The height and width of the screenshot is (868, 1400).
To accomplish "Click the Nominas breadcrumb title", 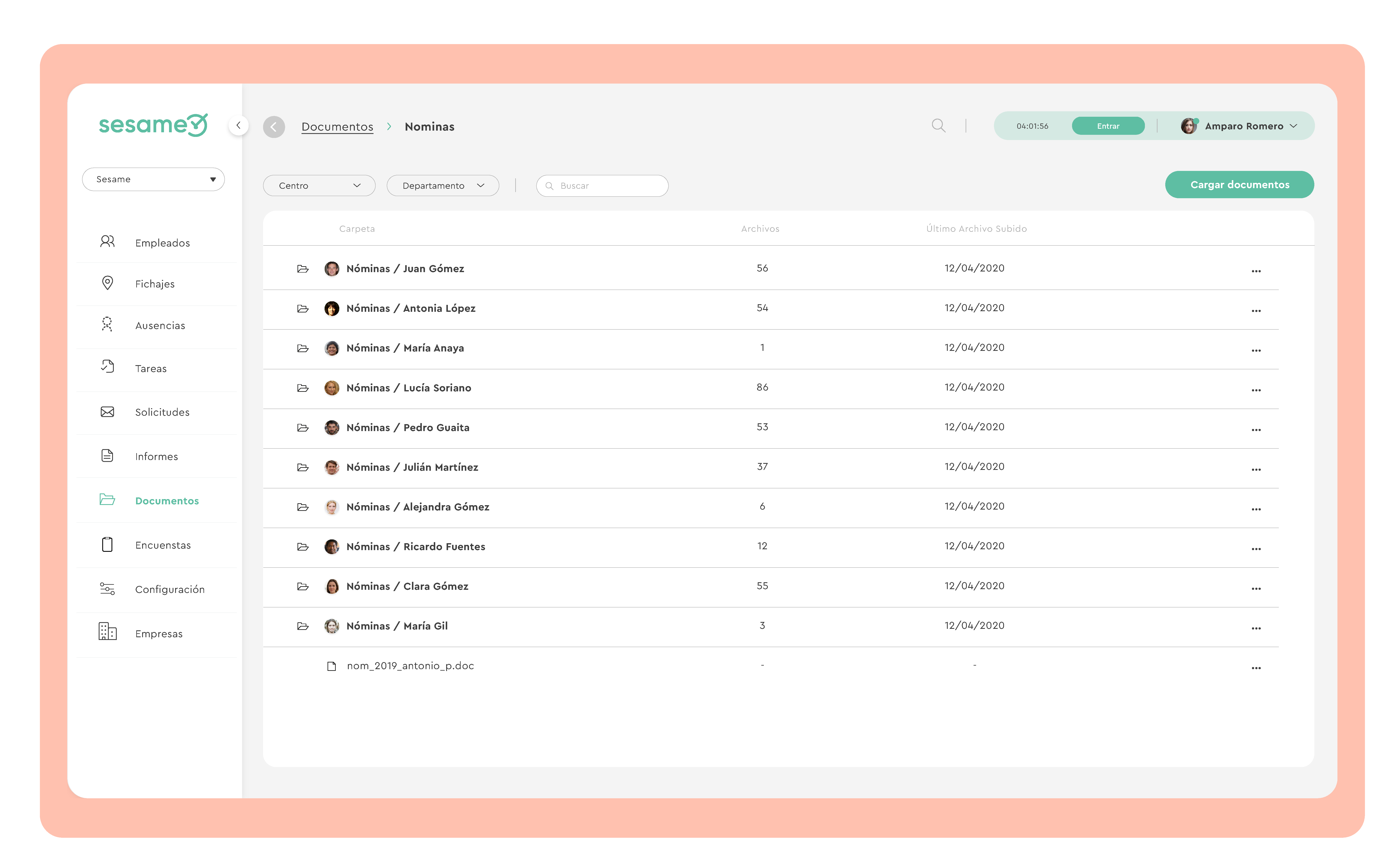I will (429, 127).
